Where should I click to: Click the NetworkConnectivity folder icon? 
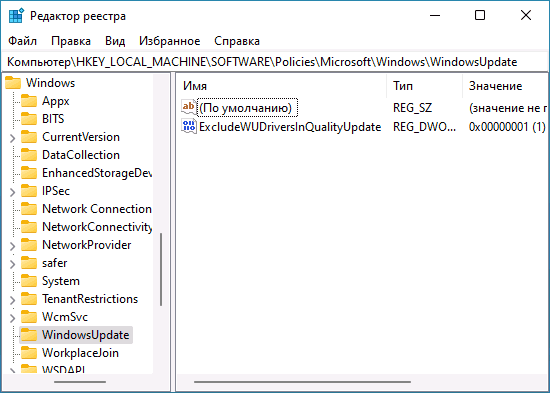(x=29, y=227)
